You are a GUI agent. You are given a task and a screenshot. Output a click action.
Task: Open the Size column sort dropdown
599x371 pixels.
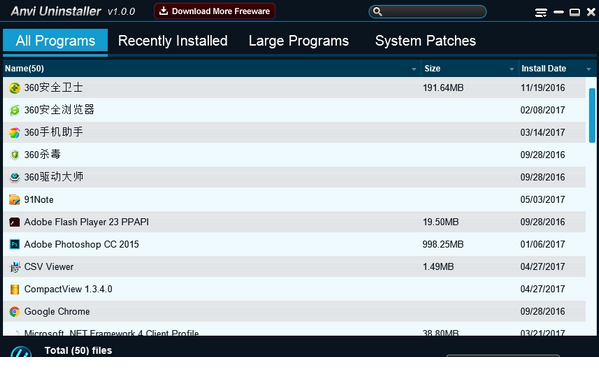coord(512,69)
